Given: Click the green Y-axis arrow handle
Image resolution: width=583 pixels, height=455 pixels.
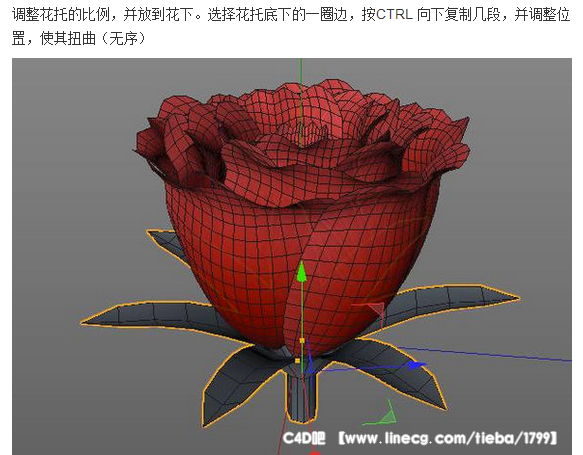Looking at the screenshot, I should tap(302, 272).
